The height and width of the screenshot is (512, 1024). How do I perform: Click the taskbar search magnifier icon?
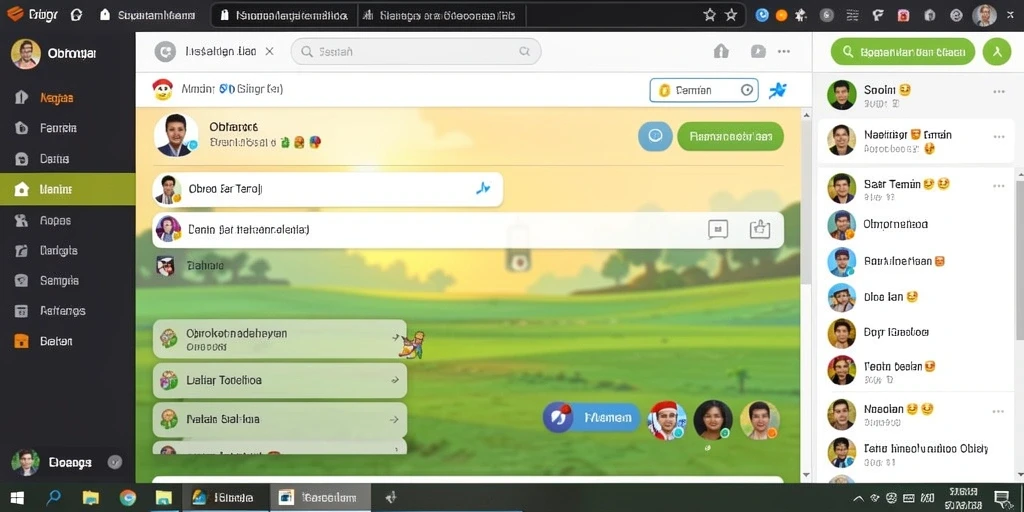pyautogui.click(x=54, y=498)
